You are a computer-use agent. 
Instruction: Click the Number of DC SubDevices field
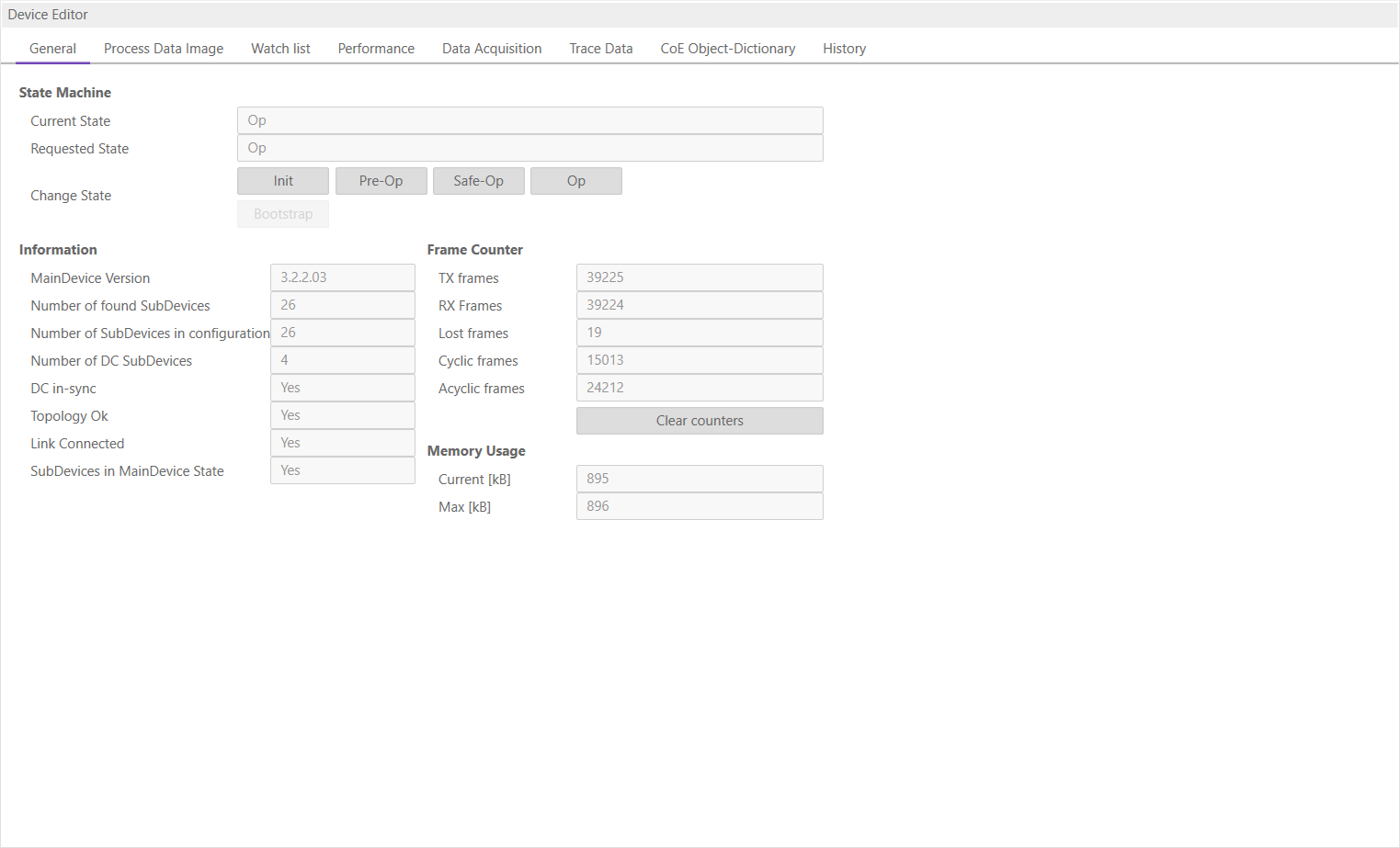pos(342,360)
